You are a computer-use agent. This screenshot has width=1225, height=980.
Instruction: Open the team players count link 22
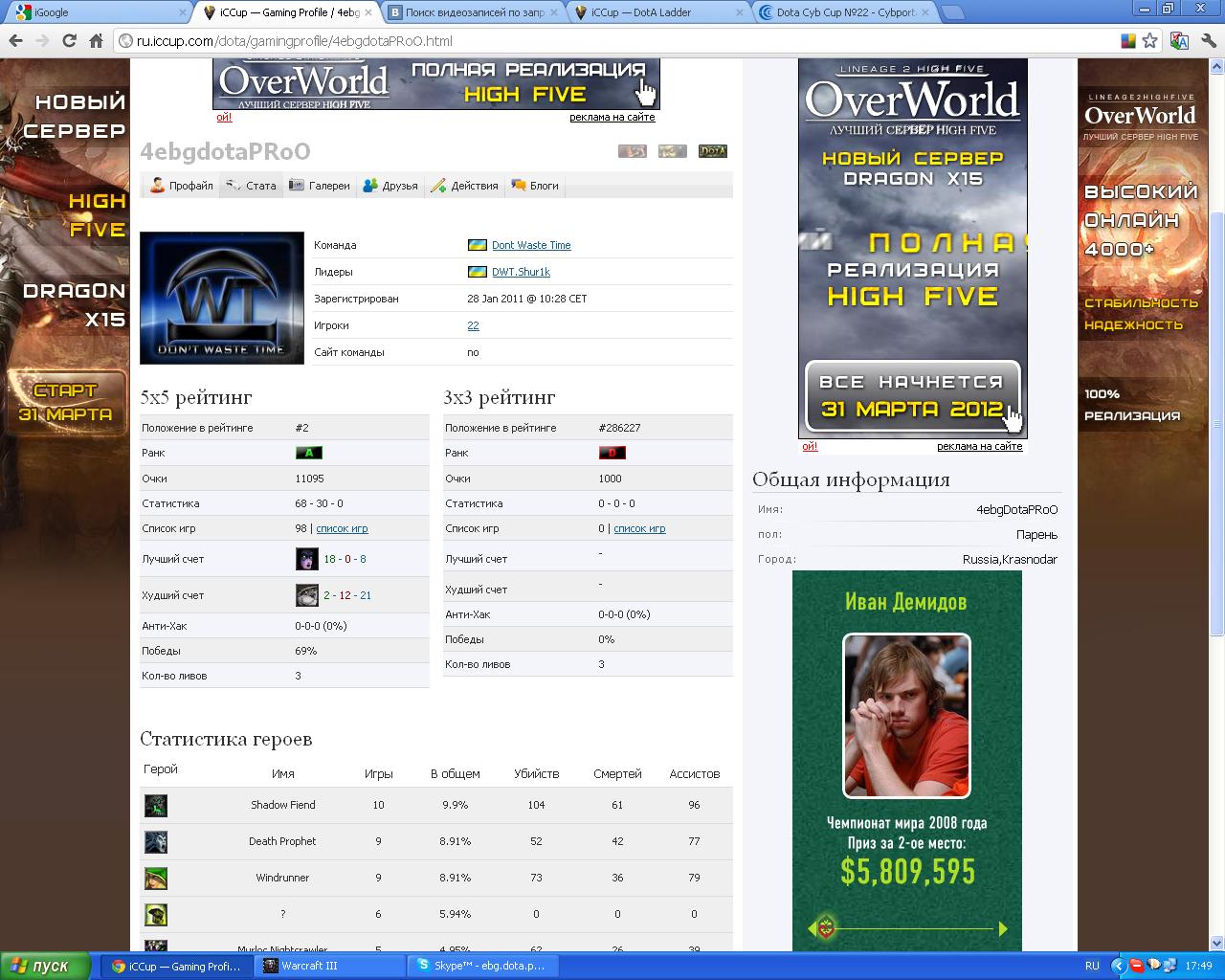click(x=473, y=325)
